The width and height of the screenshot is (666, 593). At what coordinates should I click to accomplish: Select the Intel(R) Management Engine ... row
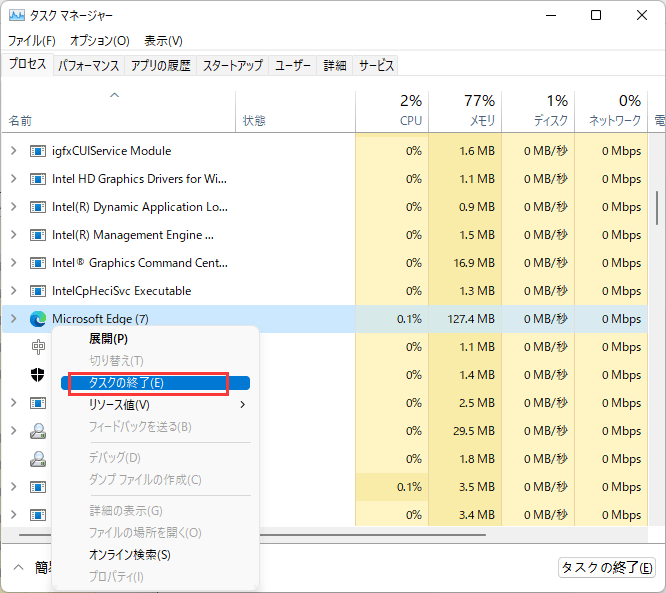[133, 235]
